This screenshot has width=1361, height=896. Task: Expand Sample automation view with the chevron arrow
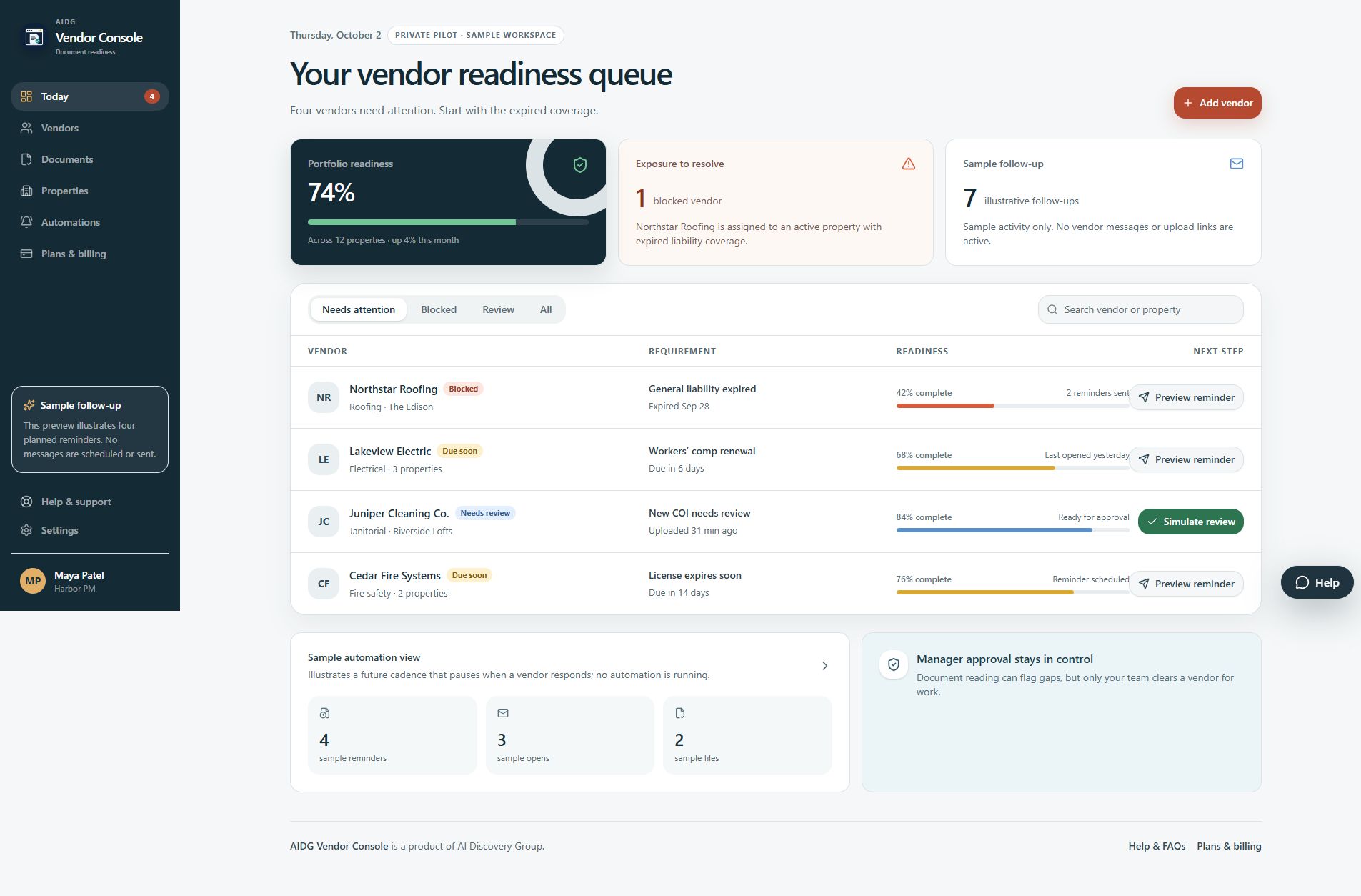[824, 666]
